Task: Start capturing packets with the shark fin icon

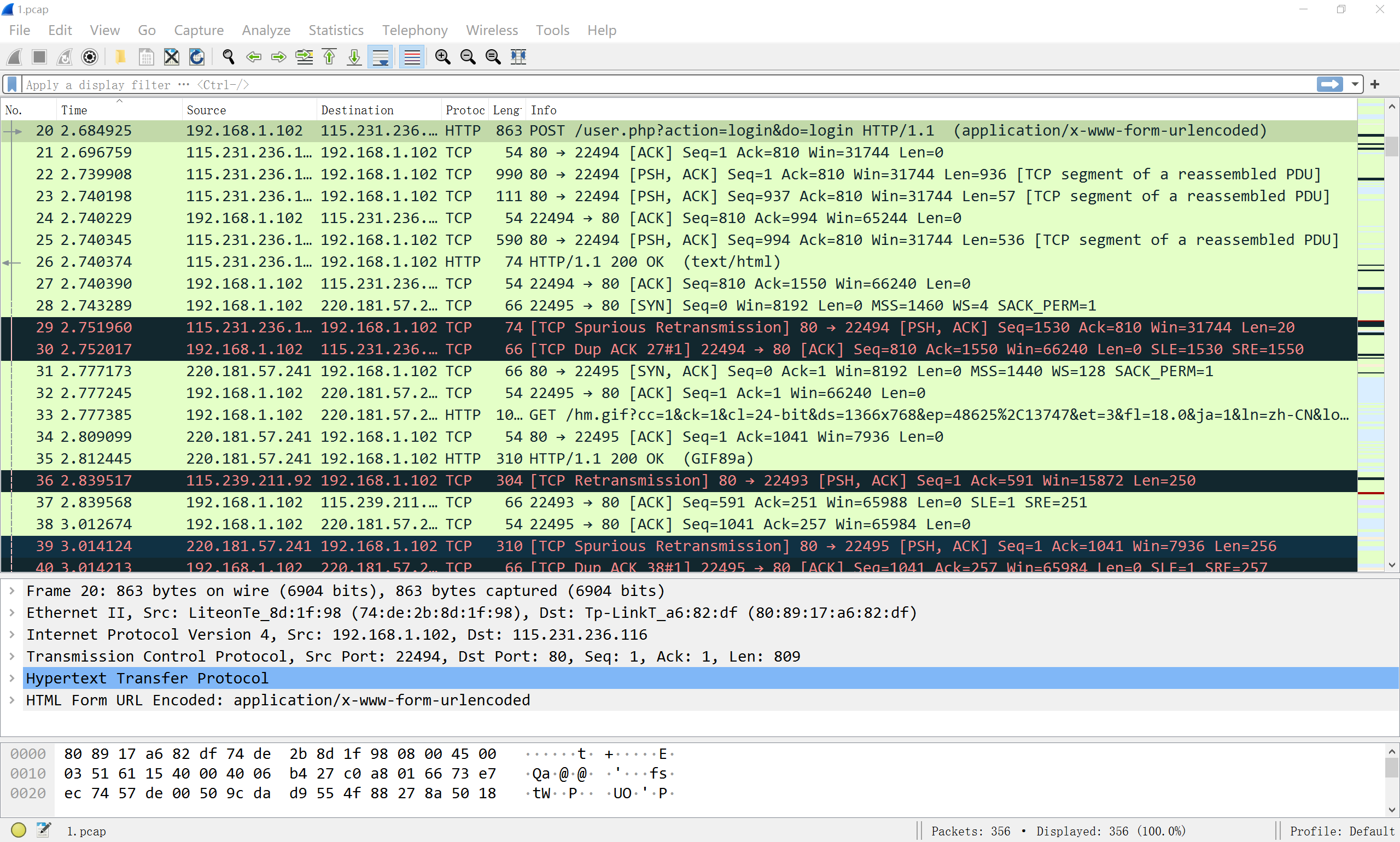Action: coord(15,57)
